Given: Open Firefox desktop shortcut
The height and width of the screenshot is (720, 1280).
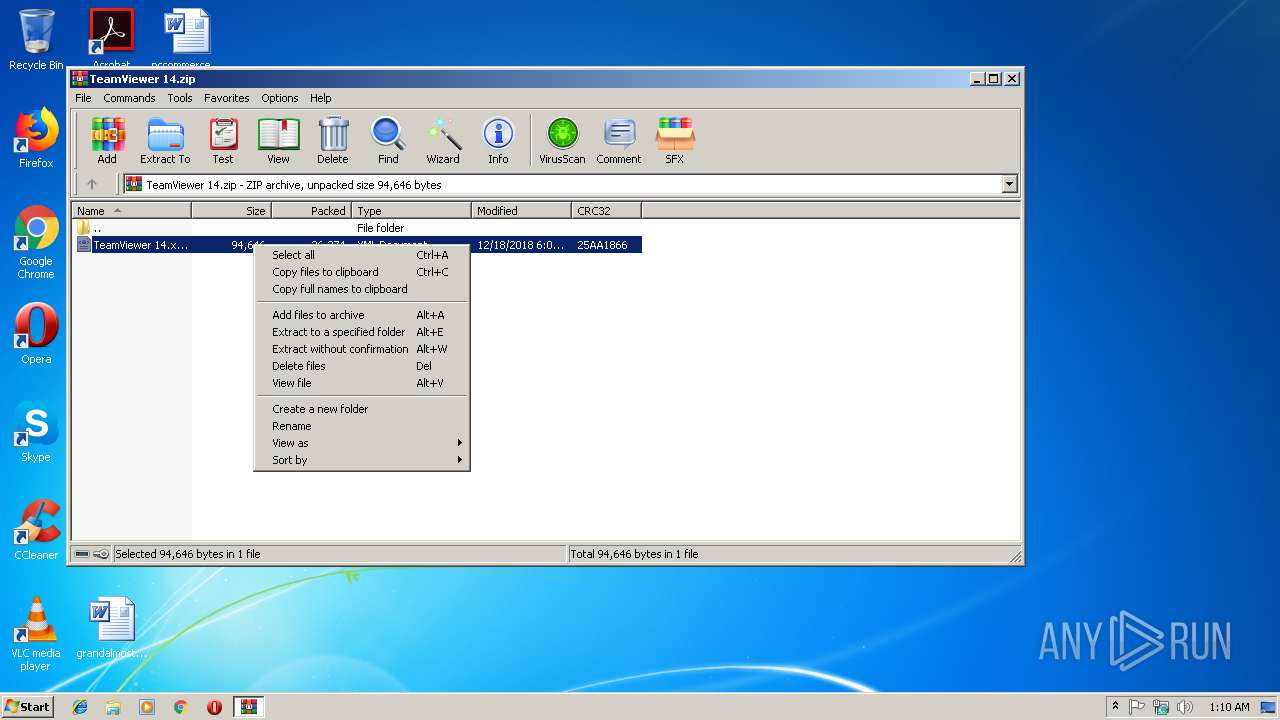Looking at the screenshot, I should (x=36, y=138).
